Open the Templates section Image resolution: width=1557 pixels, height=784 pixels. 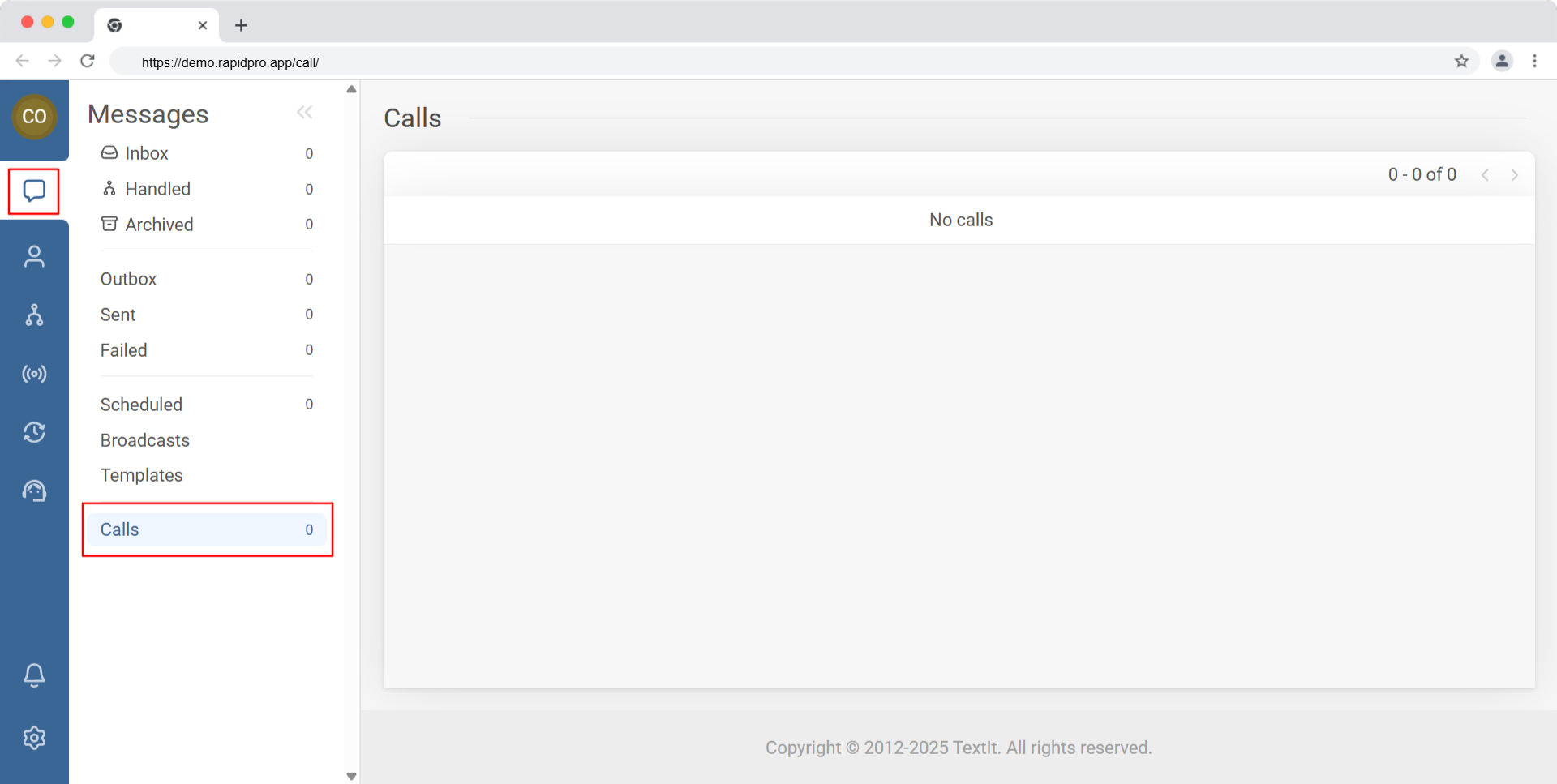click(x=142, y=475)
